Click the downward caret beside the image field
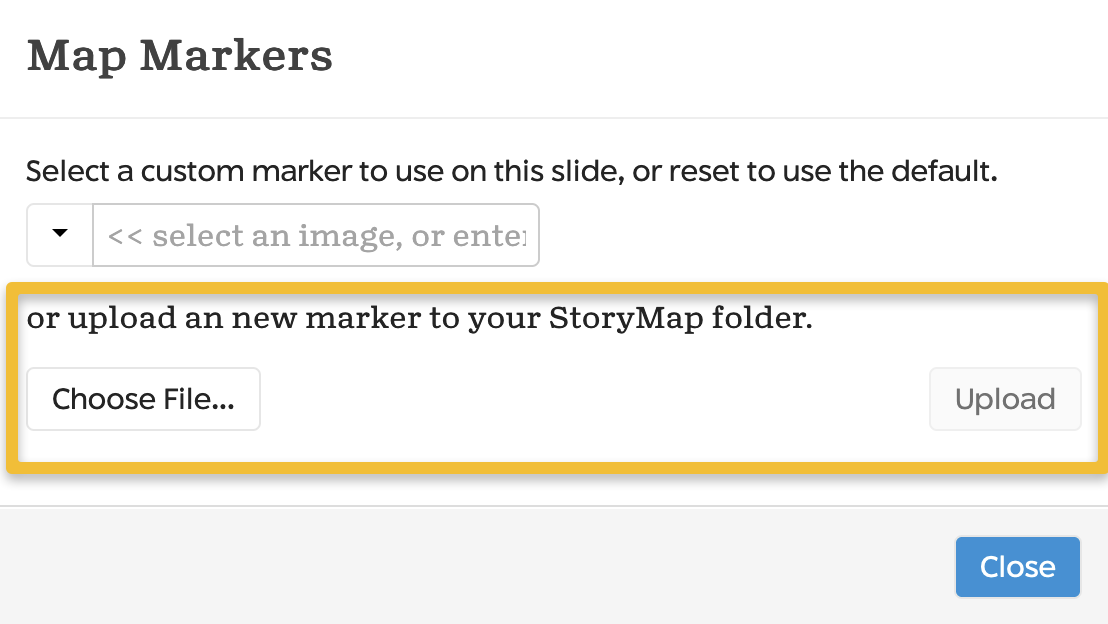 click(59, 235)
